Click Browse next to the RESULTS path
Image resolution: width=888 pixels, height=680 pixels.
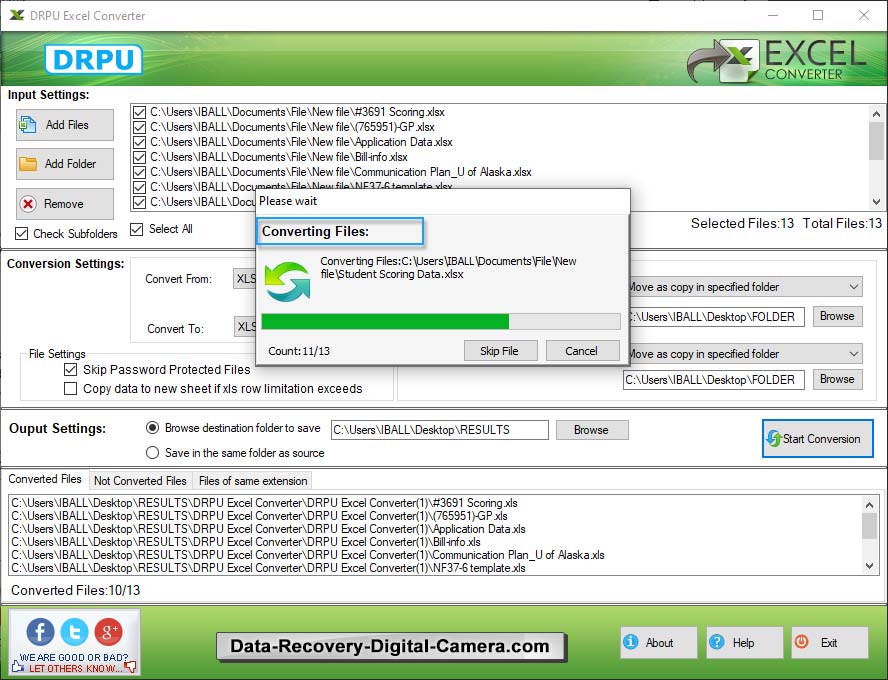point(591,430)
